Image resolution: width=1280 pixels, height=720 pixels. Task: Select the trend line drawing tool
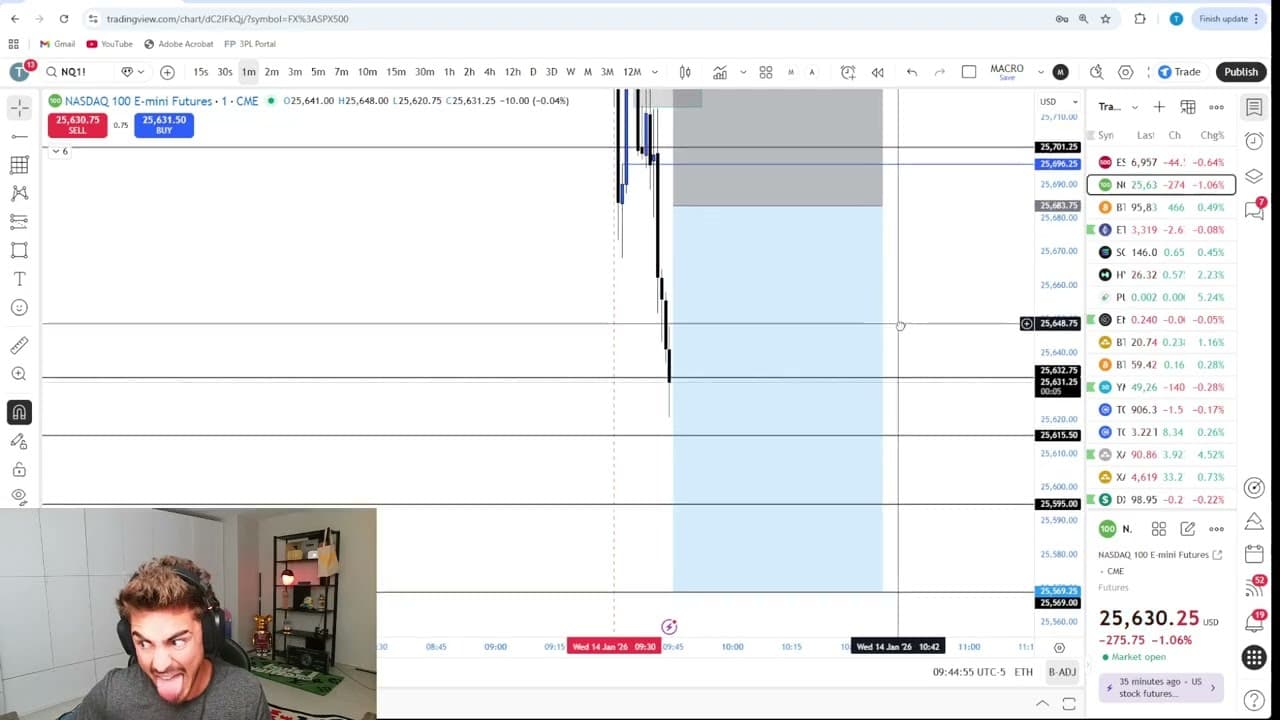[x=19, y=136]
